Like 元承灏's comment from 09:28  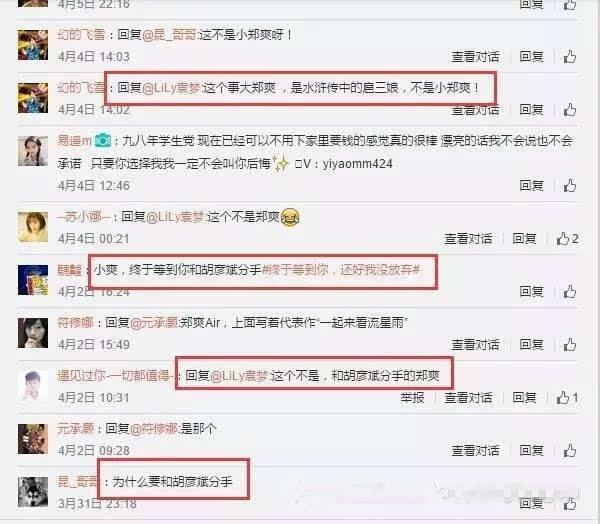click(x=570, y=451)
